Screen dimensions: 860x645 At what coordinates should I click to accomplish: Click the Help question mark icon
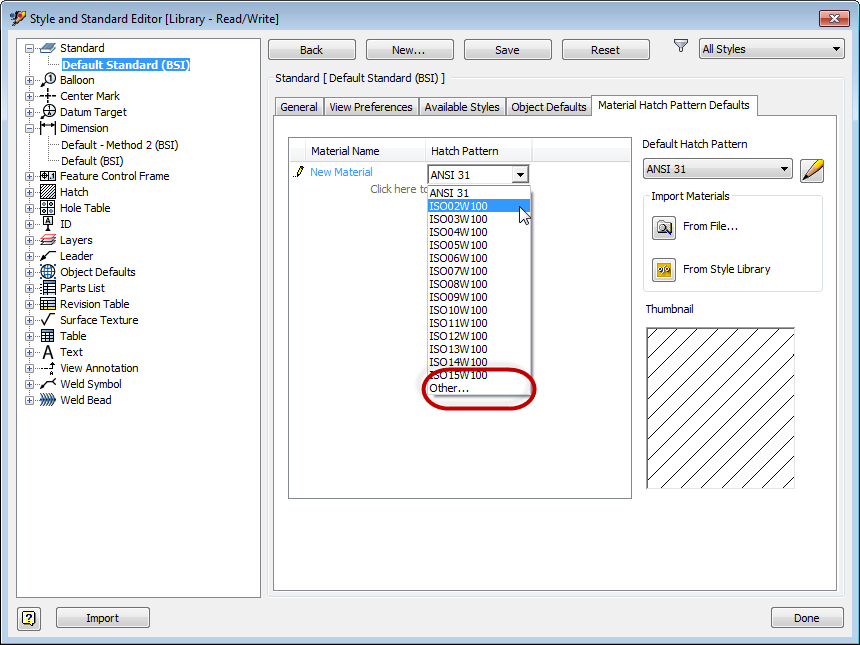(29, 617)
